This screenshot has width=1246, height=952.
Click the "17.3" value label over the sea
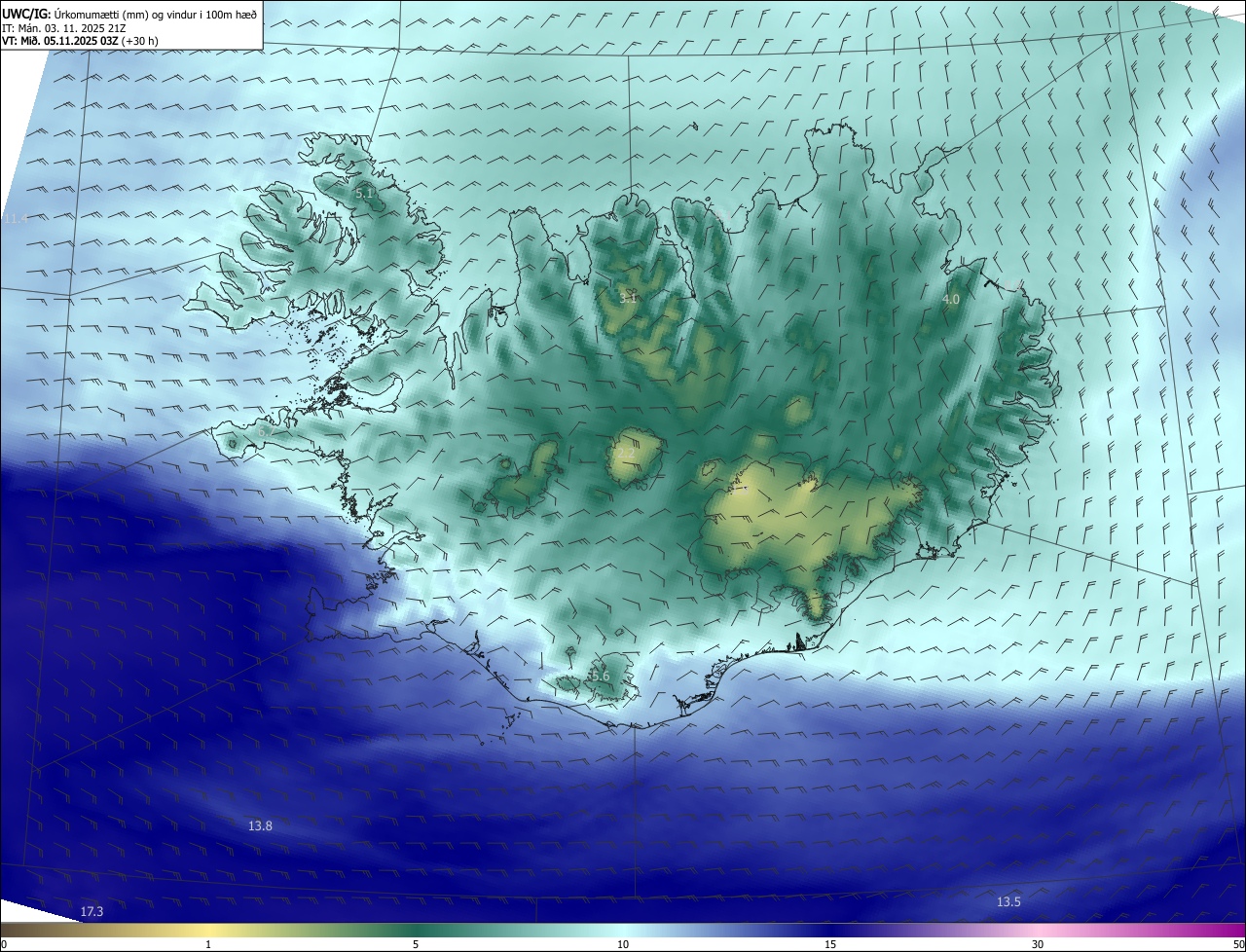92,912
